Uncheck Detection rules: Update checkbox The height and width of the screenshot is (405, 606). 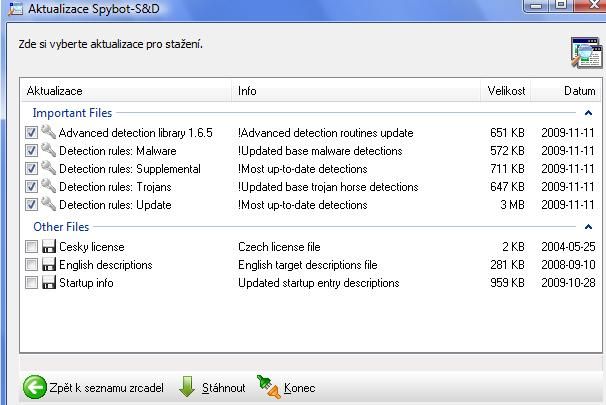click(x=31, y=204)
